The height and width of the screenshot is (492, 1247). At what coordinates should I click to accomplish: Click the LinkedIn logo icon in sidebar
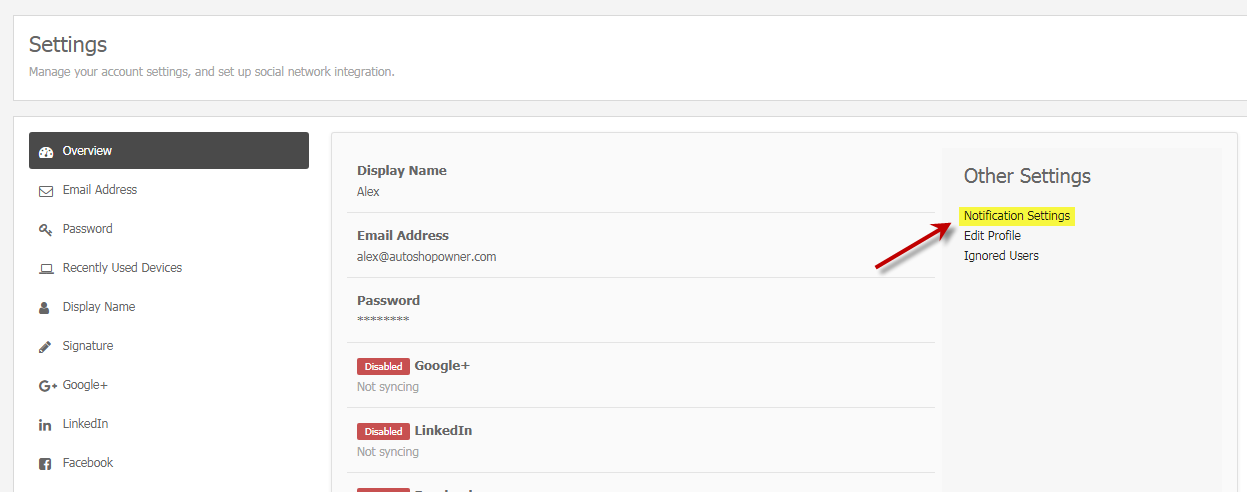(45, 425)
